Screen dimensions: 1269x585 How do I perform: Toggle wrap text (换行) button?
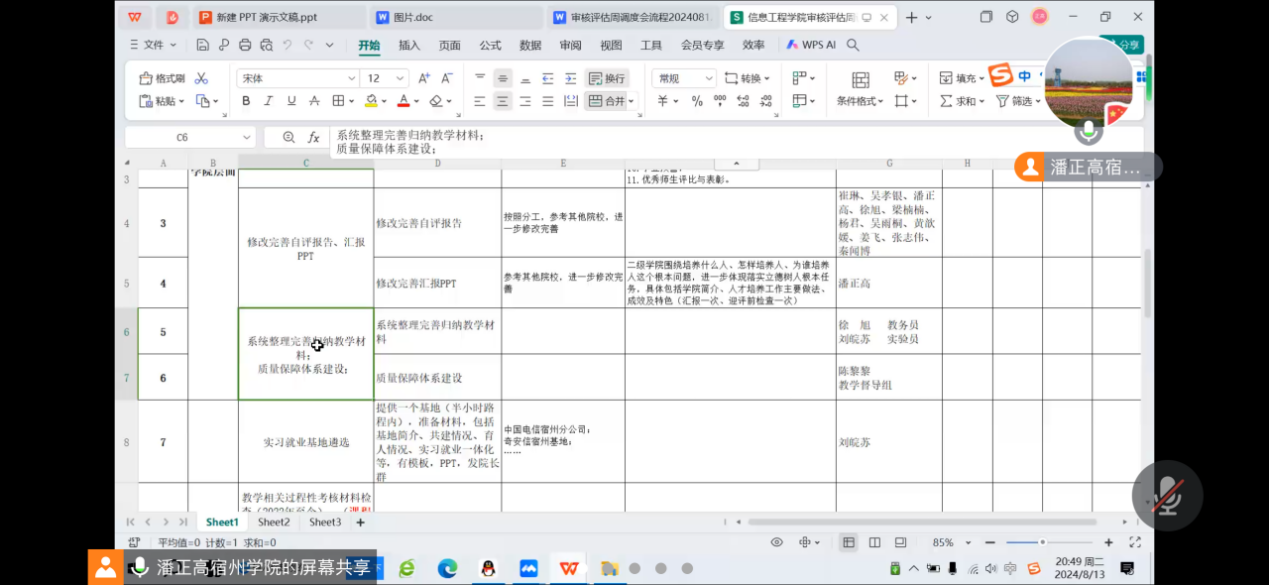(x=607, y=79)
